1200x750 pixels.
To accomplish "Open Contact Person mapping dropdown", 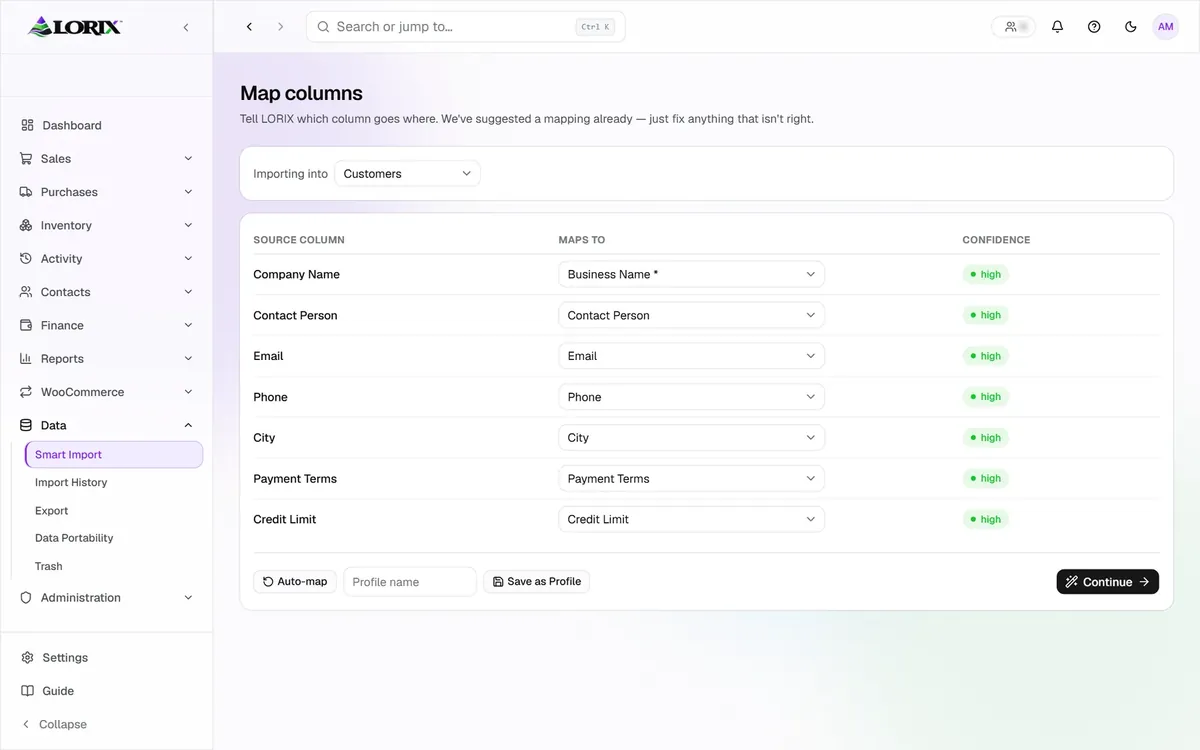I will pos(691,315).
